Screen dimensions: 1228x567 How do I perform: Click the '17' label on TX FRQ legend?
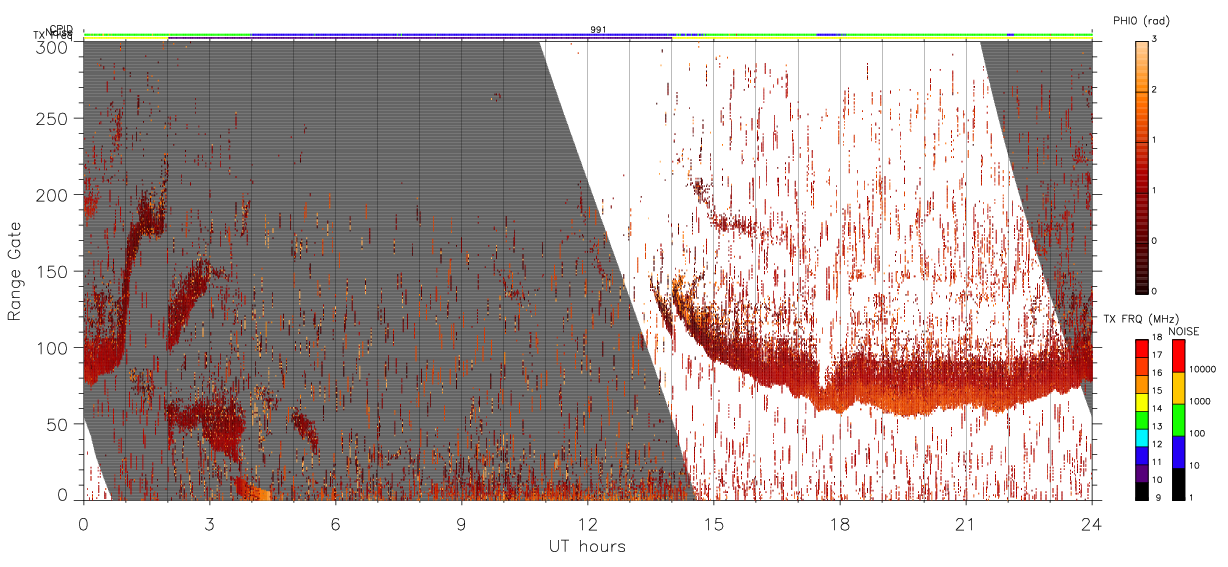1157,355
